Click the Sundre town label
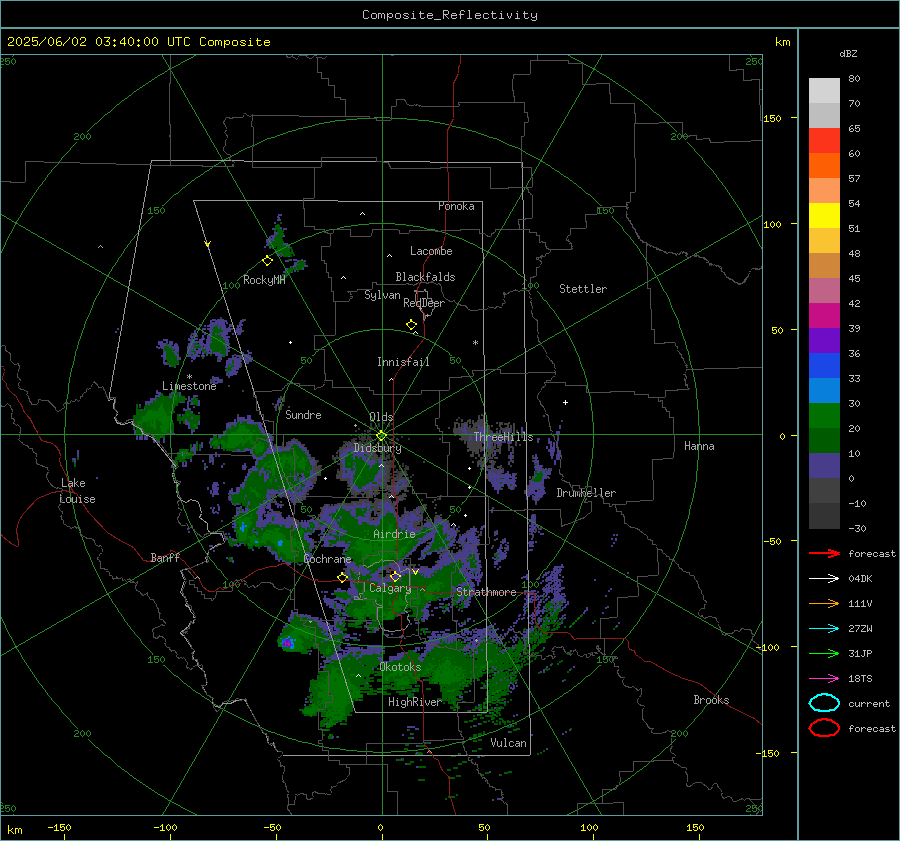 [x=303, y=414]
